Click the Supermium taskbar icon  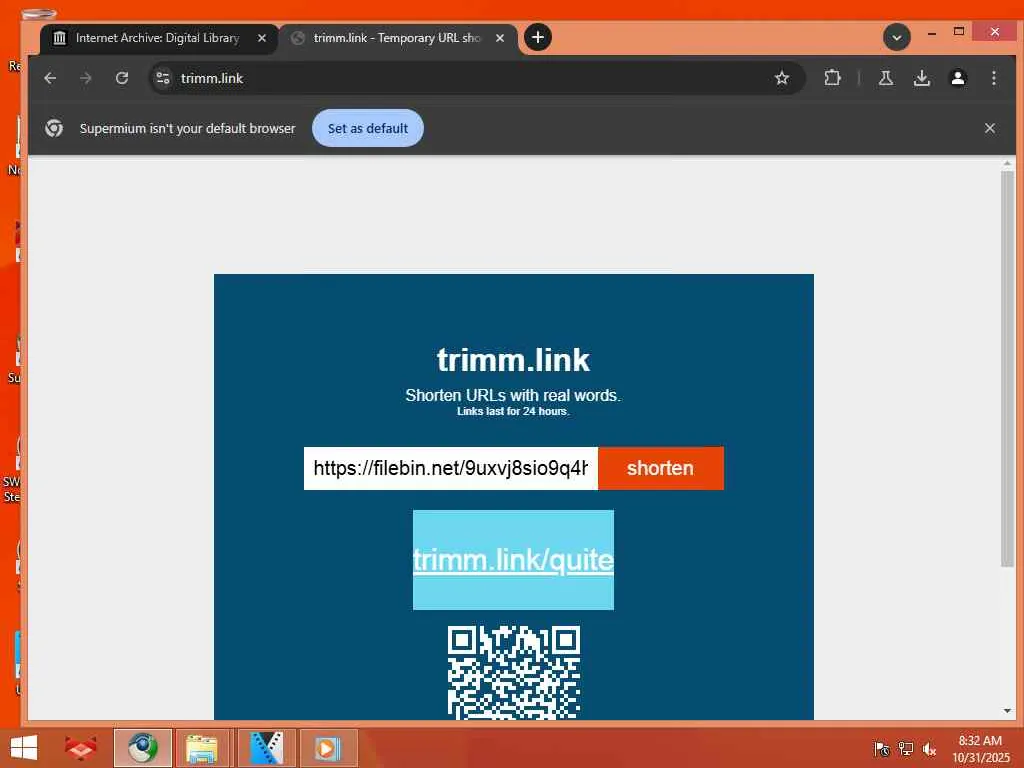[x=142, y=748]
